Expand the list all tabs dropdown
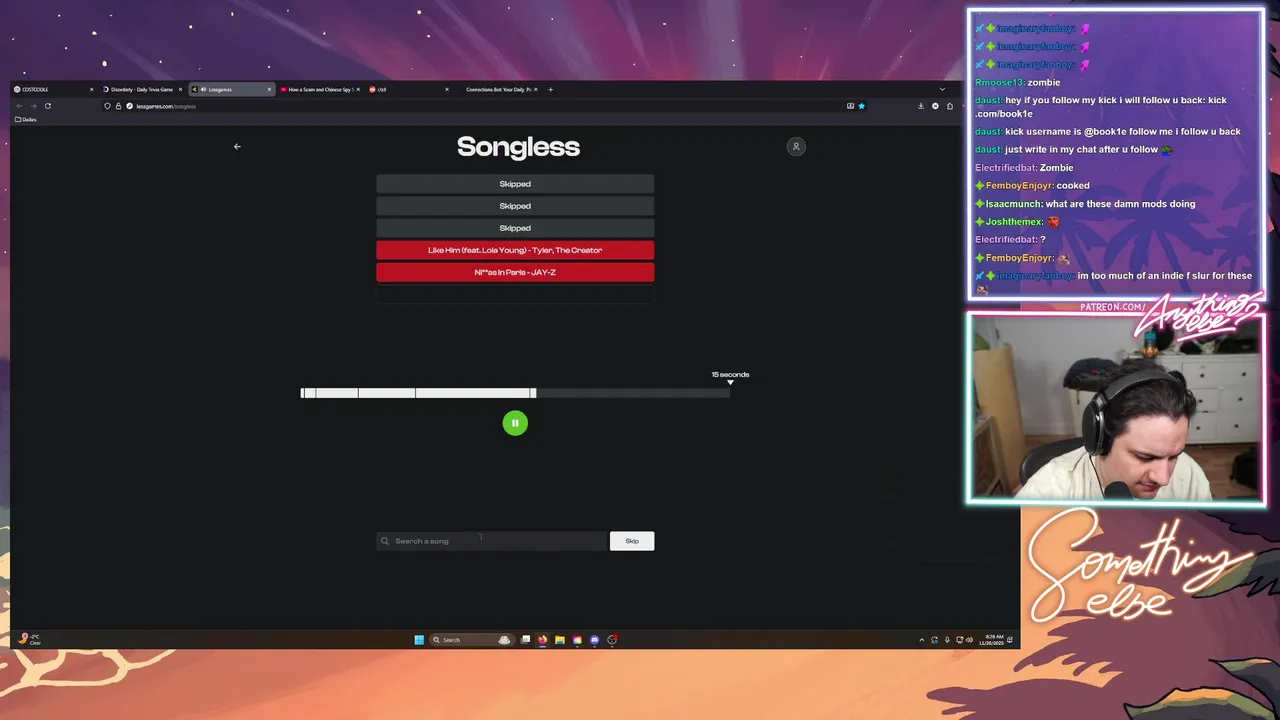1280x720 pixels. click(942, 89)
